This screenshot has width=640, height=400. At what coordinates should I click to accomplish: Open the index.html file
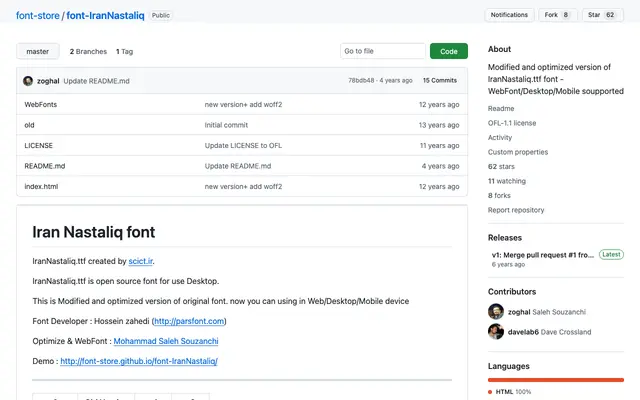tap(41, 186)
